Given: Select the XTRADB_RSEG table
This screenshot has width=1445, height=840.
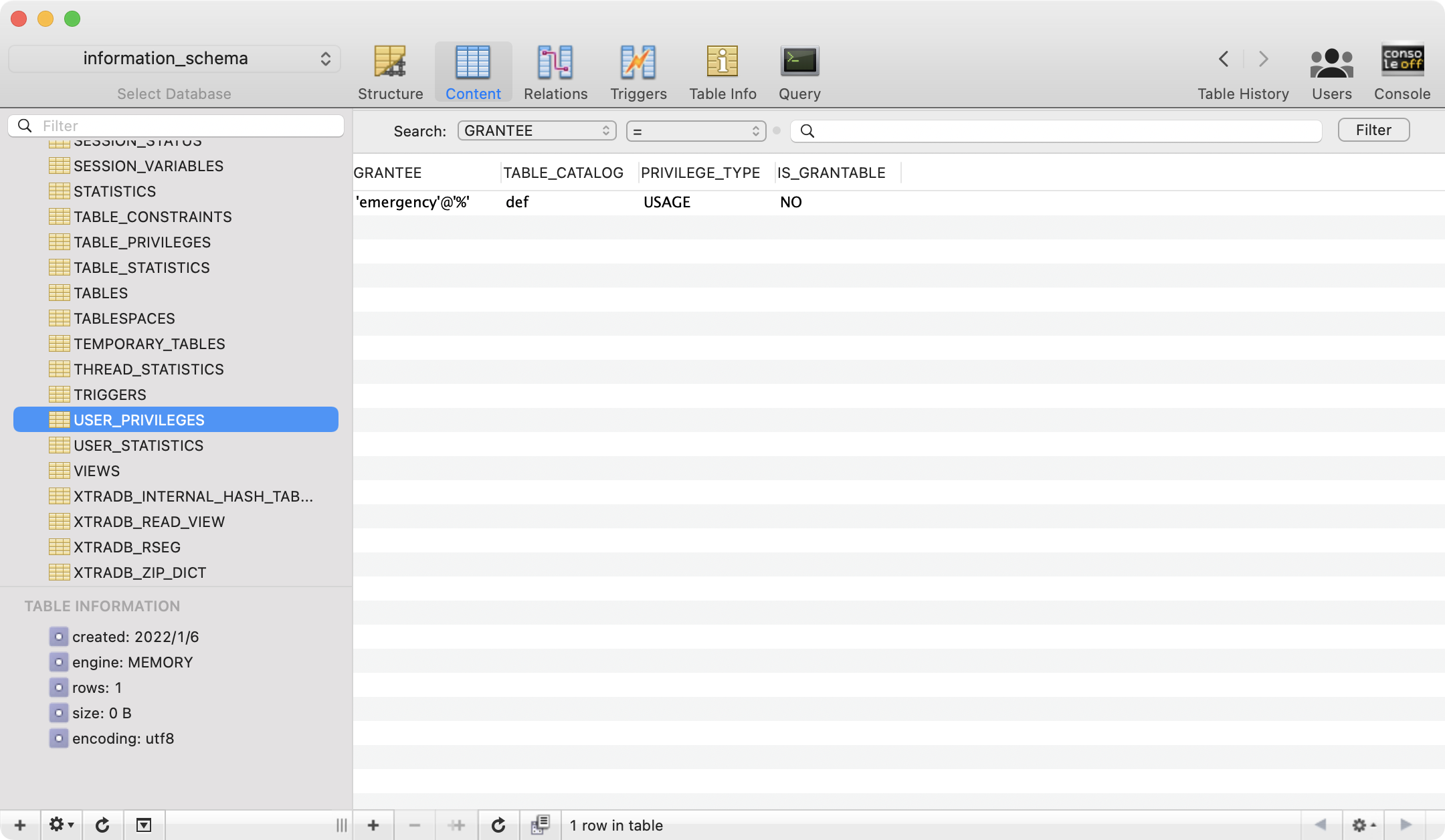Looking at the screenshot, I should [176, 547].
